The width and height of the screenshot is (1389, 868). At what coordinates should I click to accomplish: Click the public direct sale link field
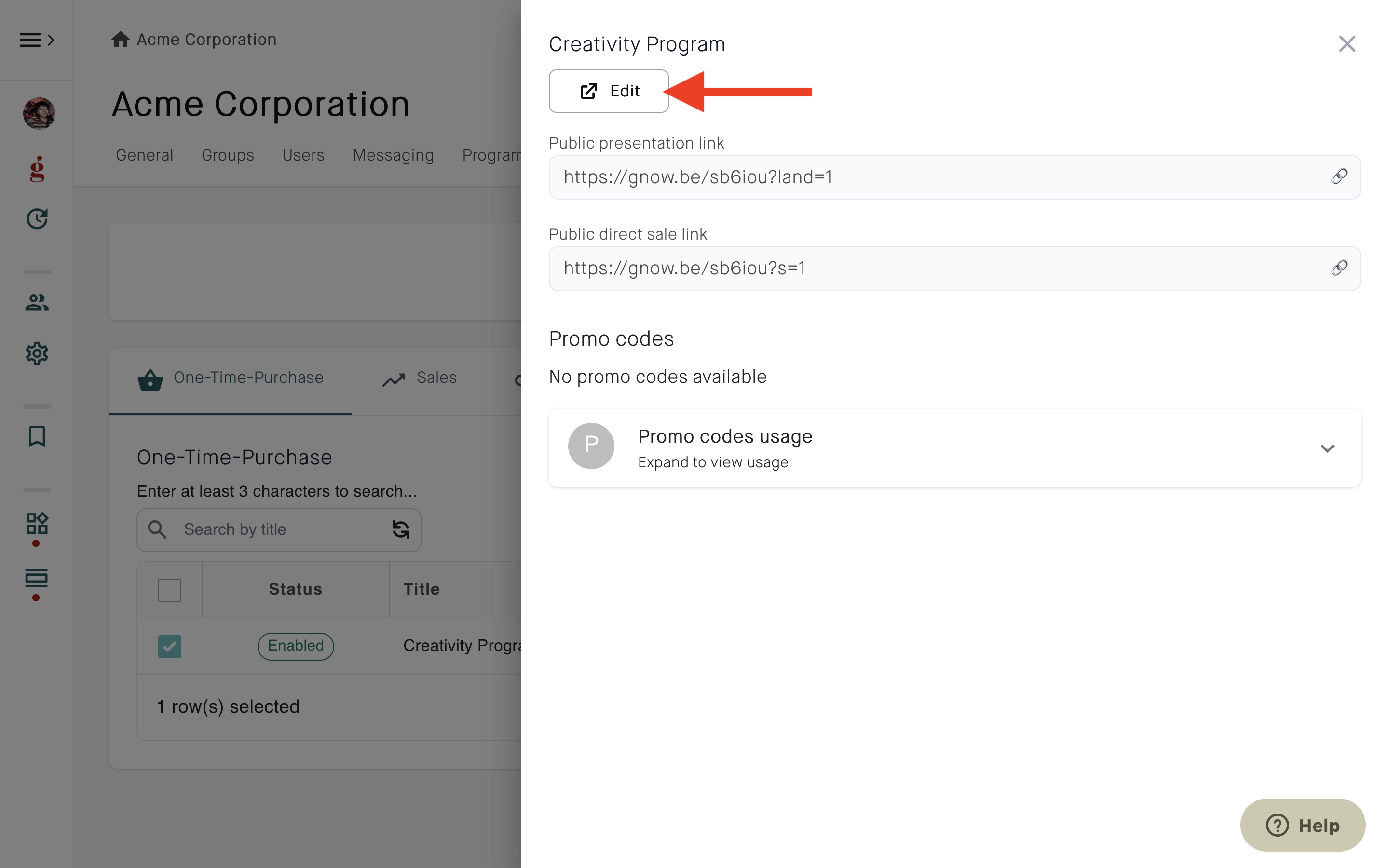click(954, 268)
